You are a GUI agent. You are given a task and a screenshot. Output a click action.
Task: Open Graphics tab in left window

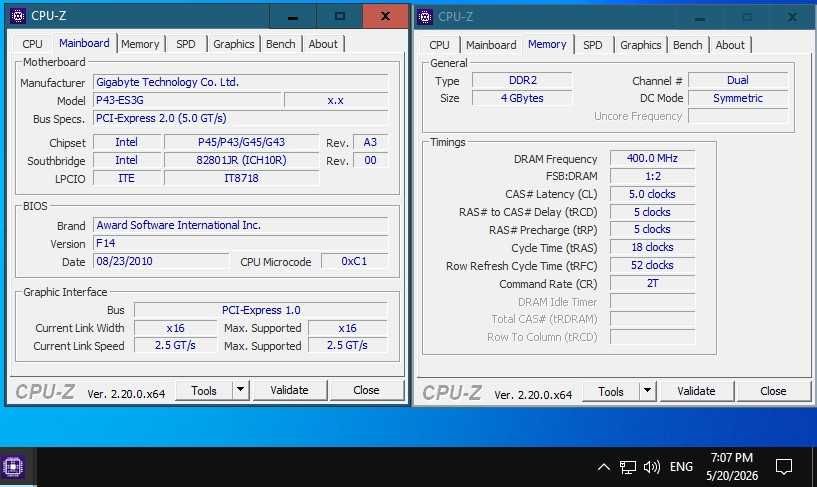pyautogui.click(x=233, y=44)
